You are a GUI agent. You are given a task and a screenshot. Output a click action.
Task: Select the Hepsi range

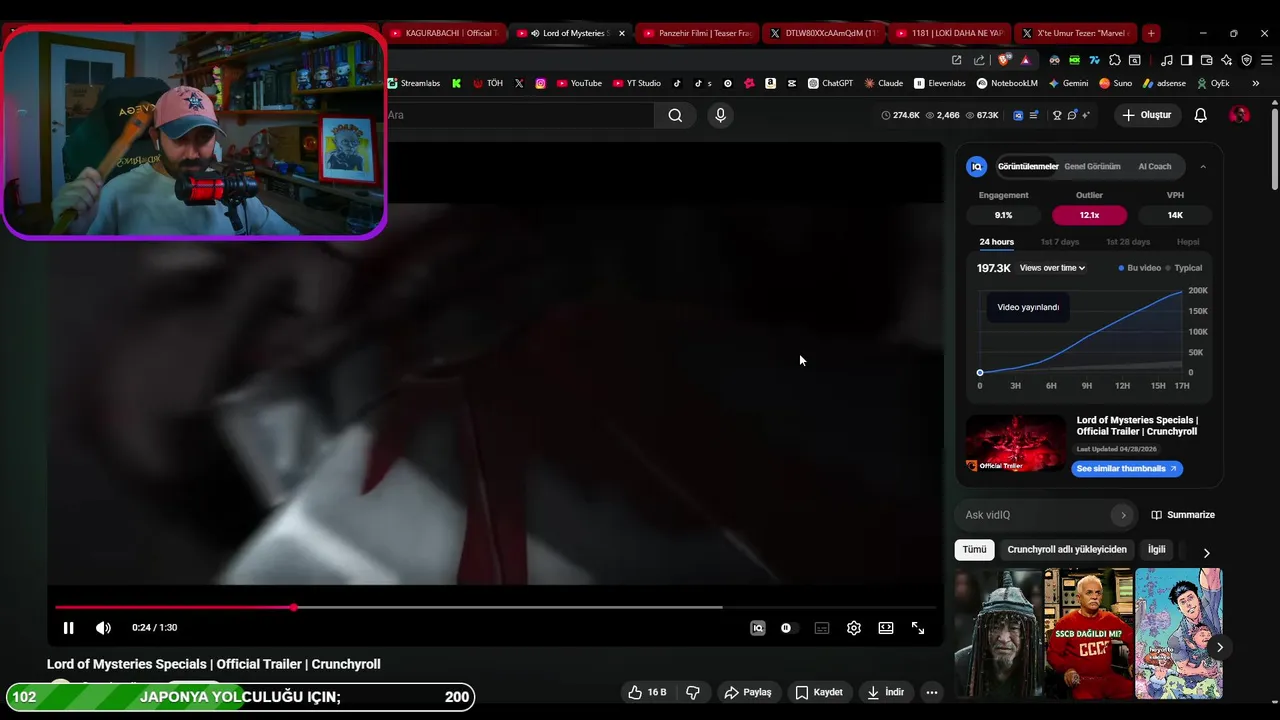click(x=1188, y=242)
